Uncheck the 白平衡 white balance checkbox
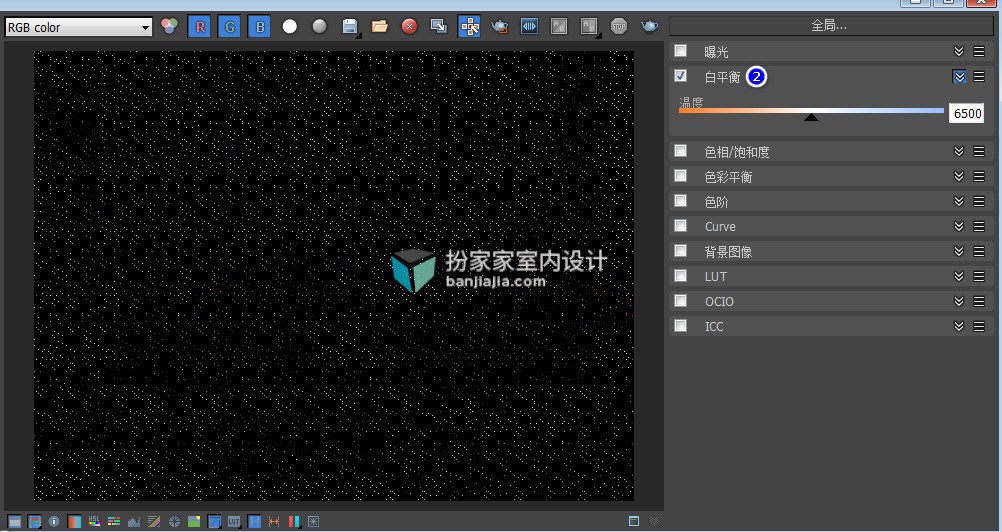This screenshot has height=532, width=1002. tap(681, 76)
